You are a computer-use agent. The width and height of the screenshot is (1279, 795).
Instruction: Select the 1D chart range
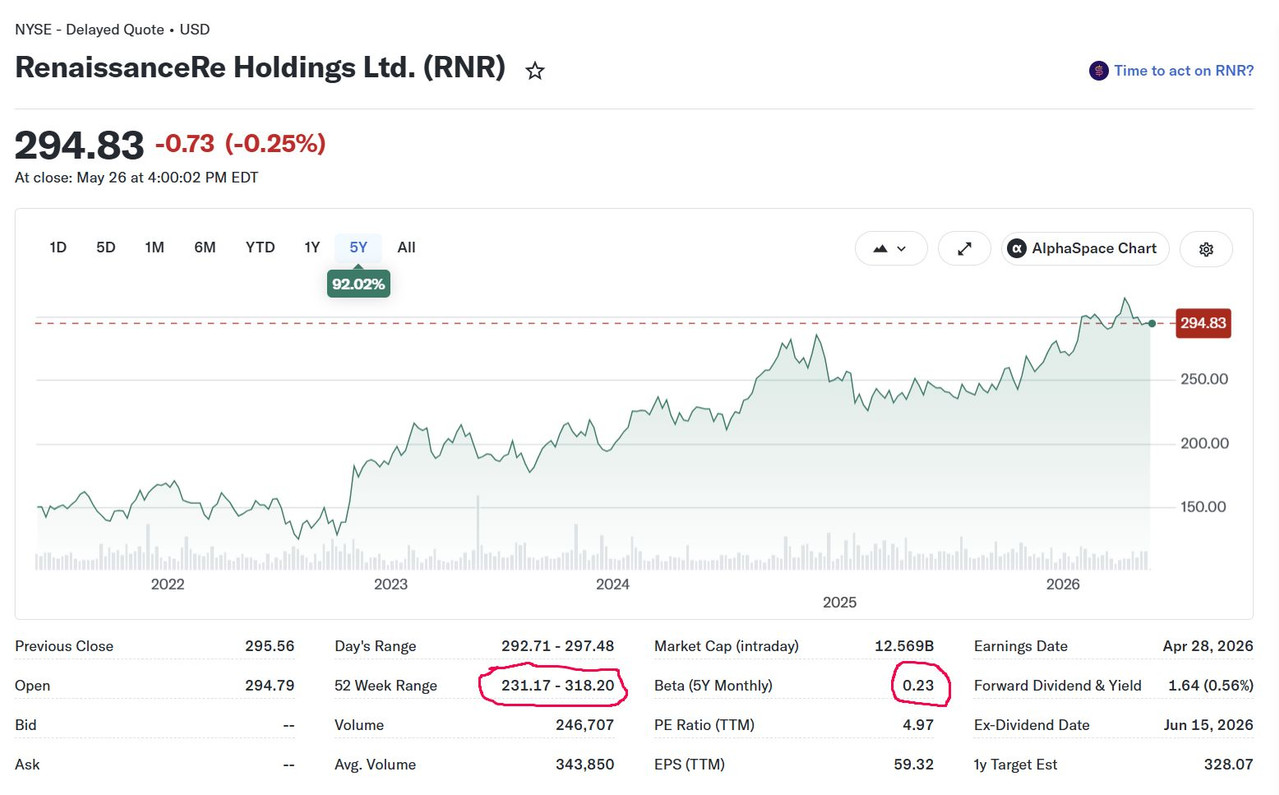tap(58, 247)
